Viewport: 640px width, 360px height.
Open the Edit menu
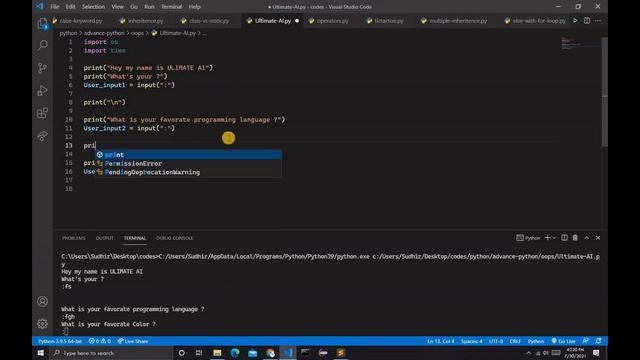71,7
